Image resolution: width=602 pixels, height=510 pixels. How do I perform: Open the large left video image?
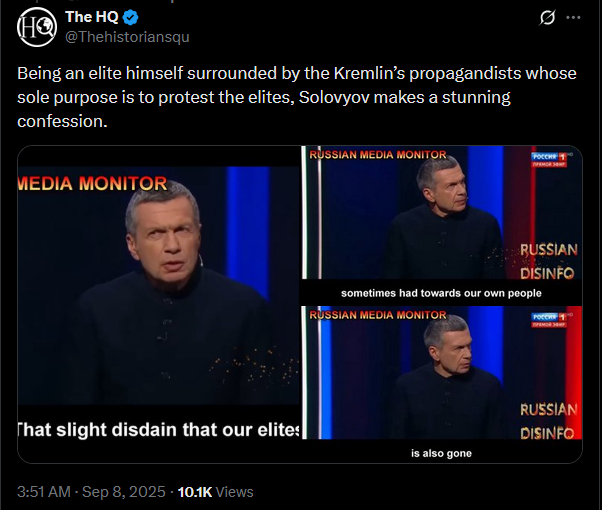pyautogui.click(x=158, y=300)
